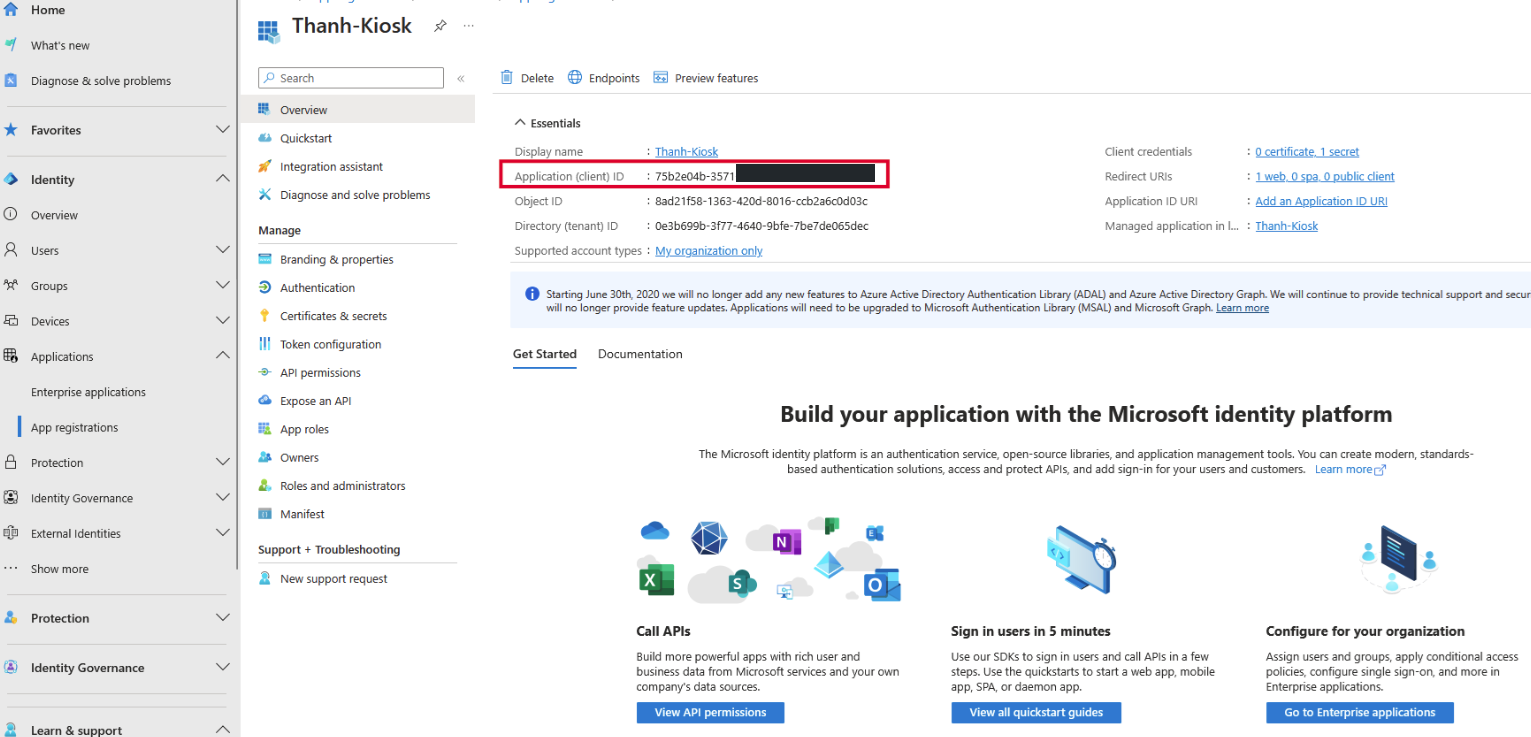
Task: Click the Certificates & secrets key icon
Action: point(265,315)
